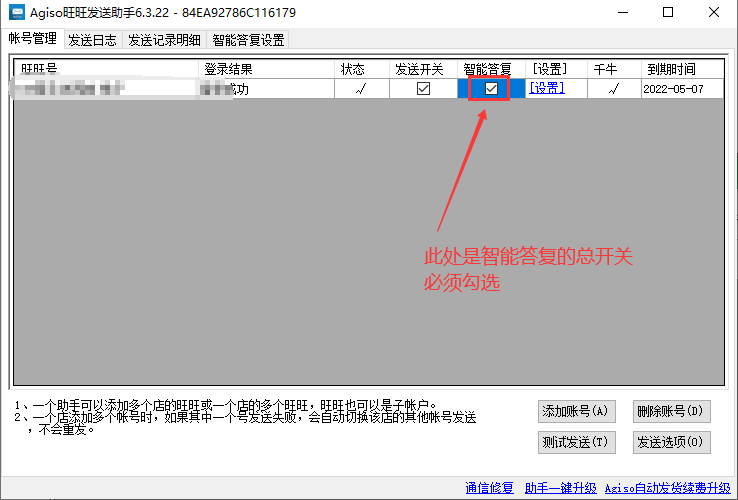Click the 状态 column header

click(x=361, y=69)
